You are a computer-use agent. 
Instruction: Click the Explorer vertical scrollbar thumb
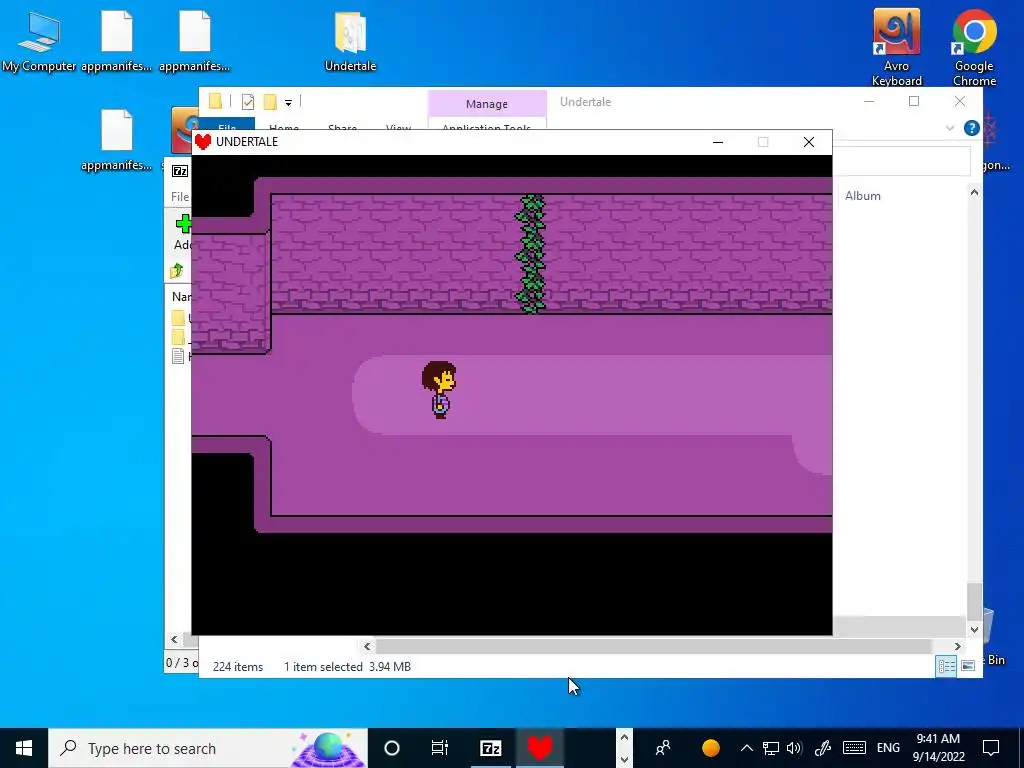click(x=974, y=601)
